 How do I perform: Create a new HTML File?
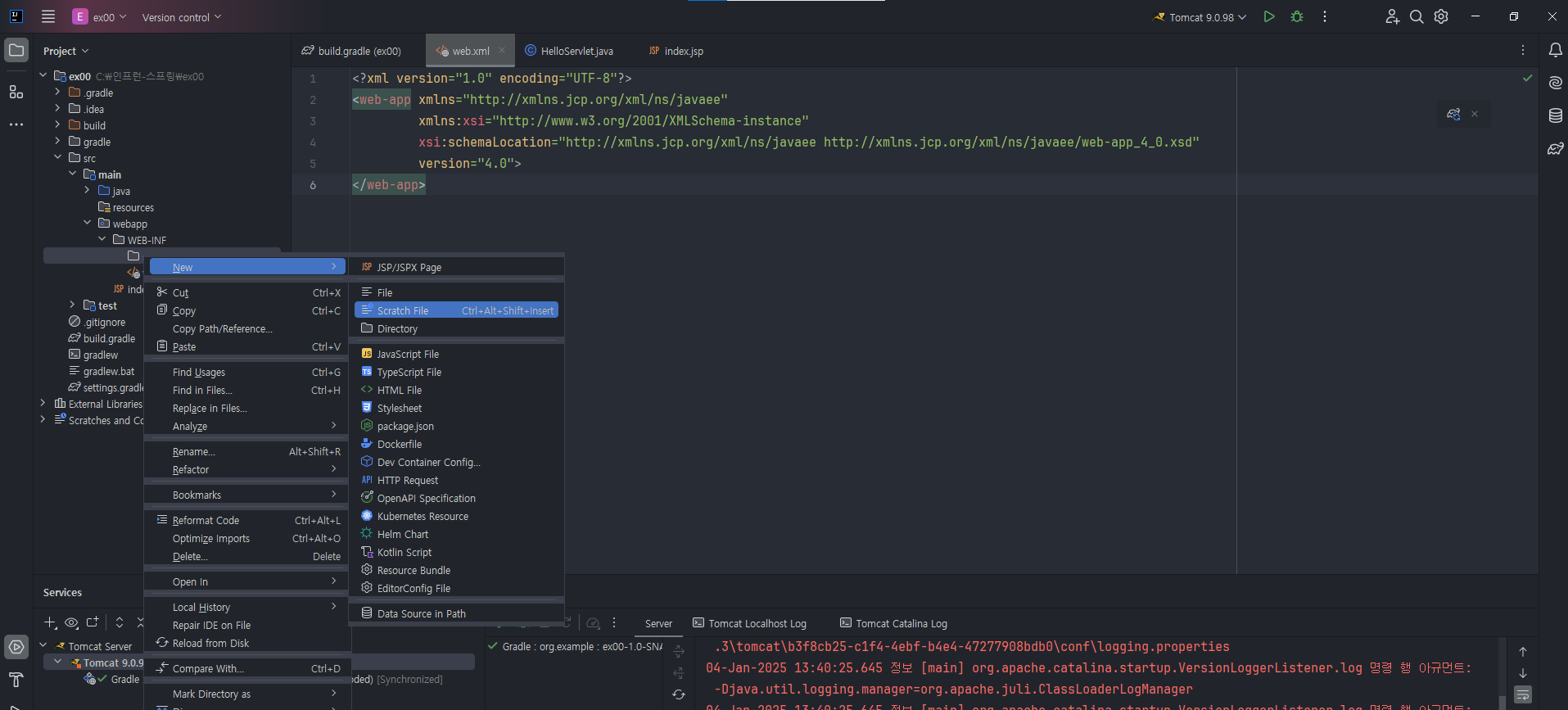pos(457,390)
